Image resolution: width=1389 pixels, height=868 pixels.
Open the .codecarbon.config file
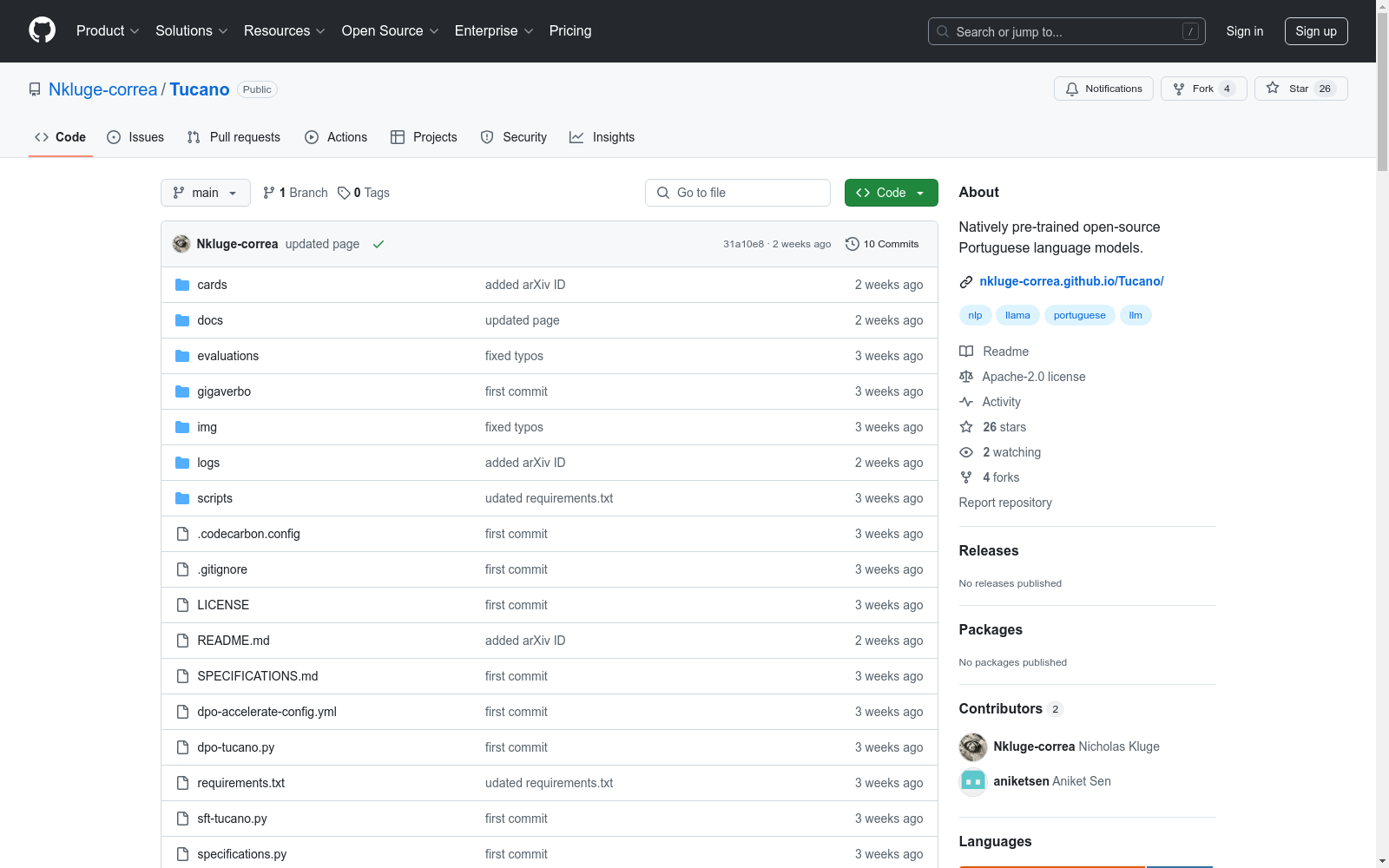coord(248,534)
